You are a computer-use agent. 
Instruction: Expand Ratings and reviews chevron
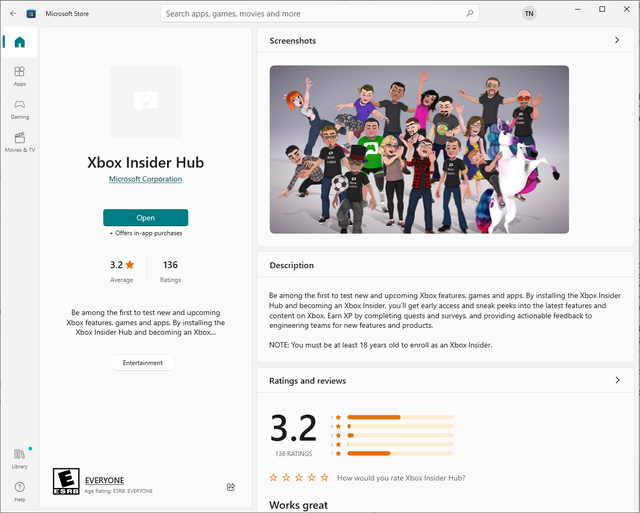616,381
